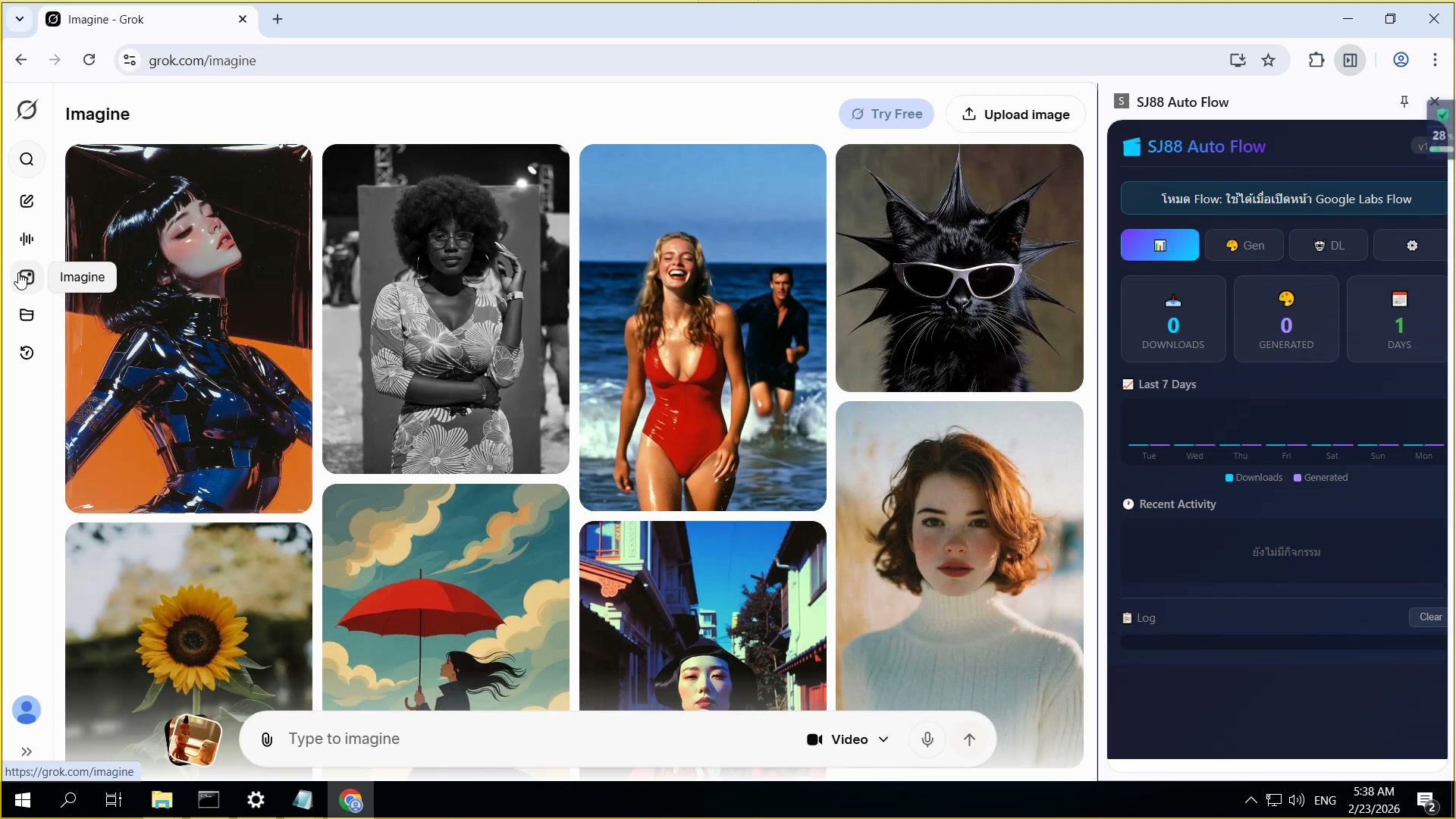Viewport: 1456px width, 819px height.
Task: Activate the microphone voice input icon
Action: pos(927,739)
